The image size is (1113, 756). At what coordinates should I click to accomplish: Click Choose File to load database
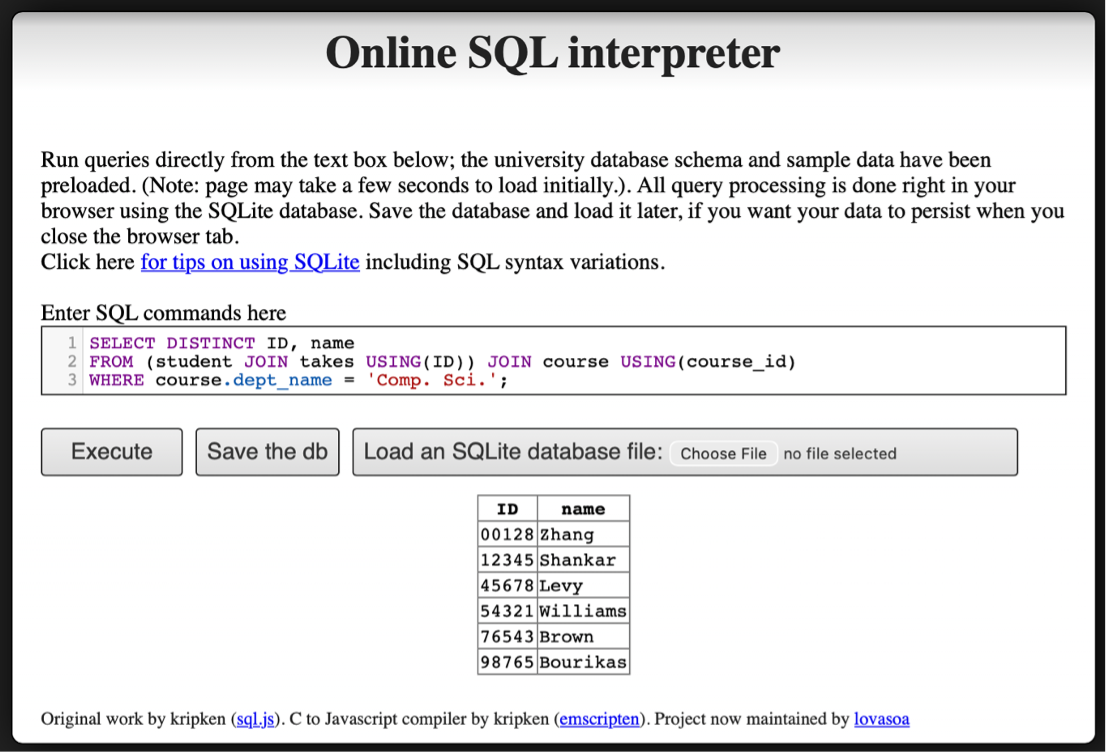click(723, 454)
